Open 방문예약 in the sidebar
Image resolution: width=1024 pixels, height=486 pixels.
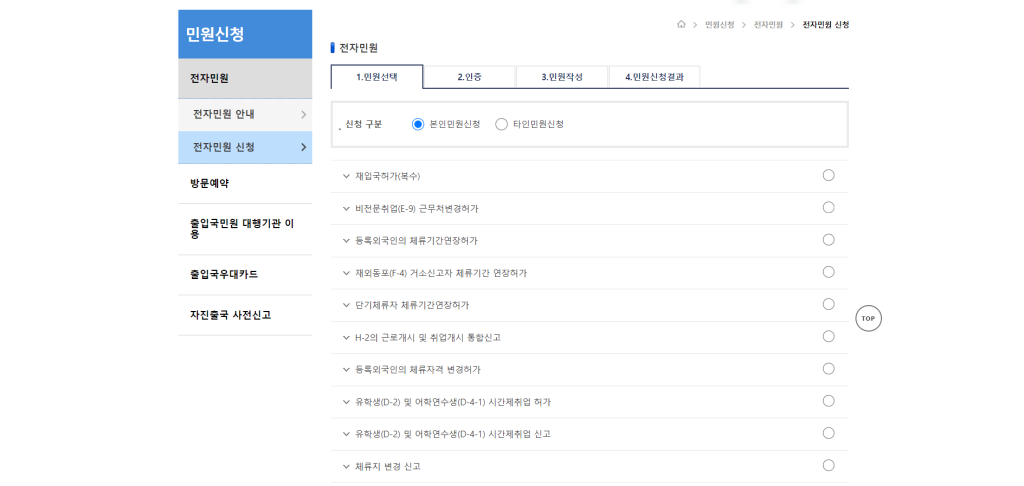tap(210, 183)
